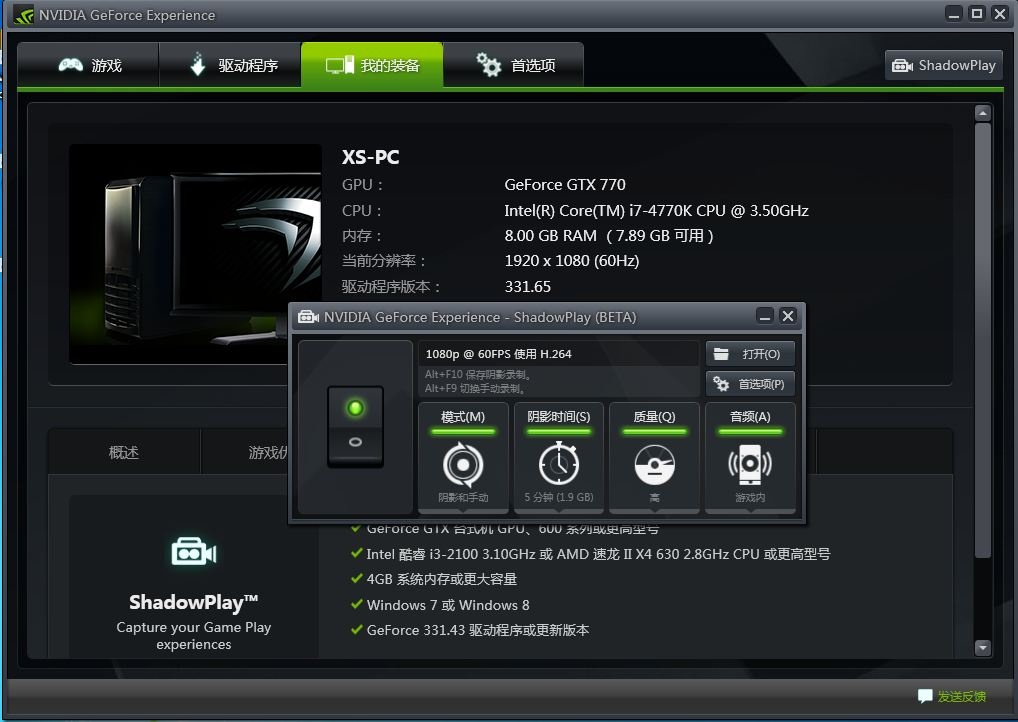Click the ShadowPlay mode circular arrows icon
Screen dimensions: 1018x722
click(462, 465)
